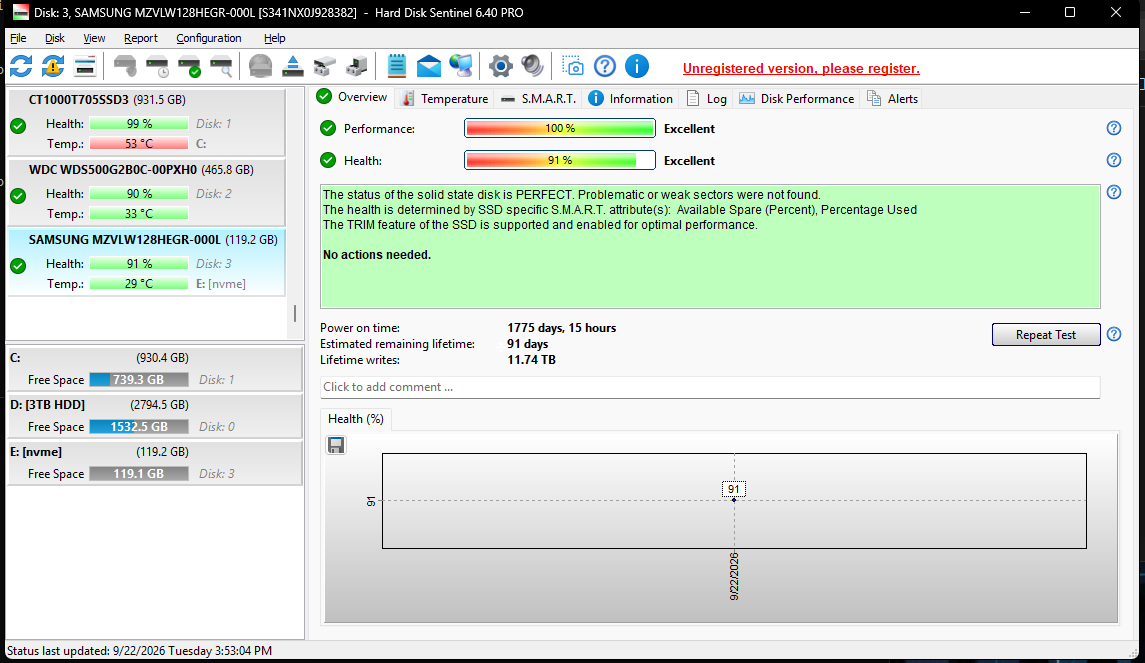Switch to the Alerts tab
The width and height of the screenshot is (1145, 663).
tap(892, 99)
